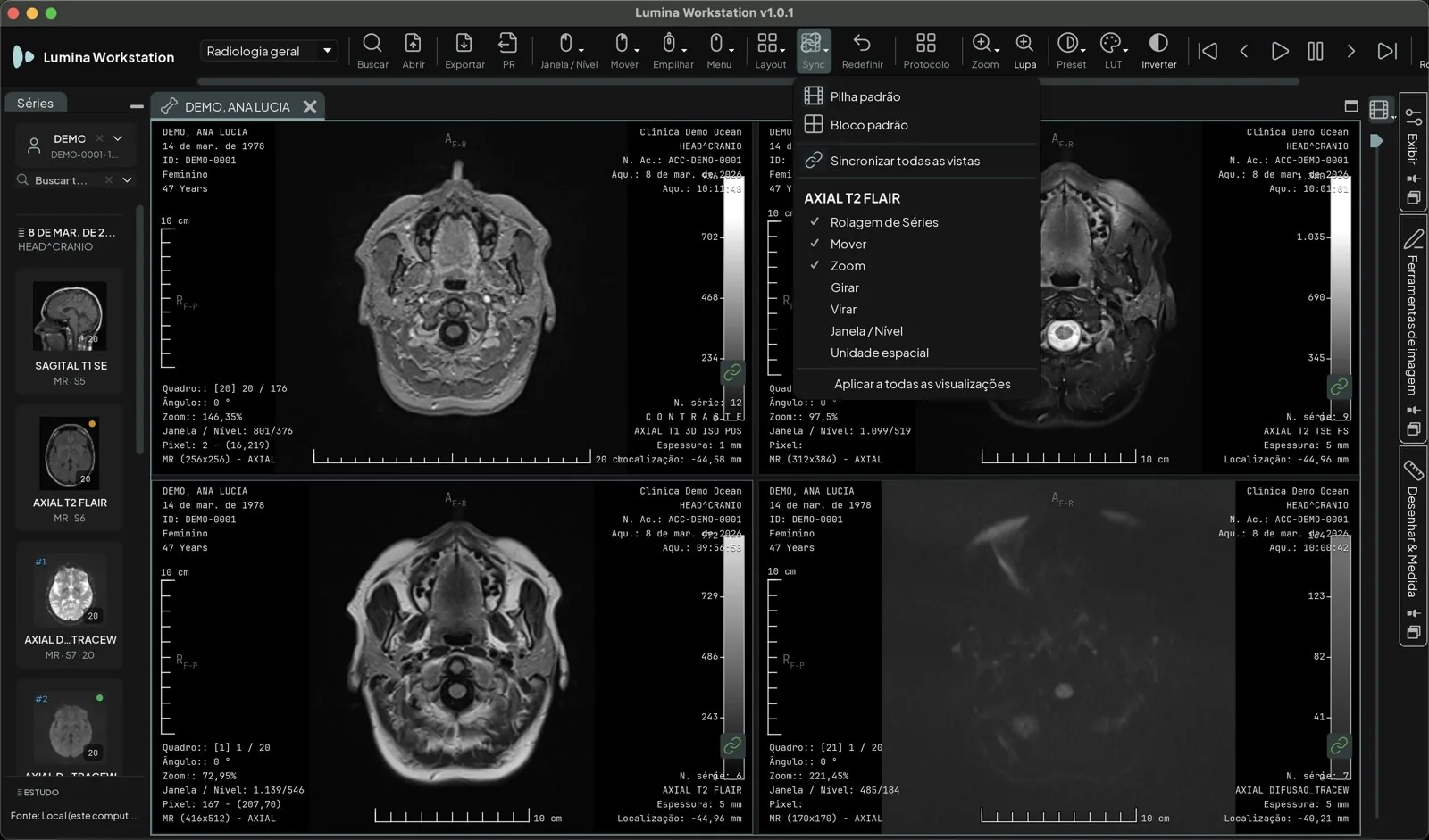Open the Radiologia geral dropdown
The image size is (1429, 840).
(270, 51)
